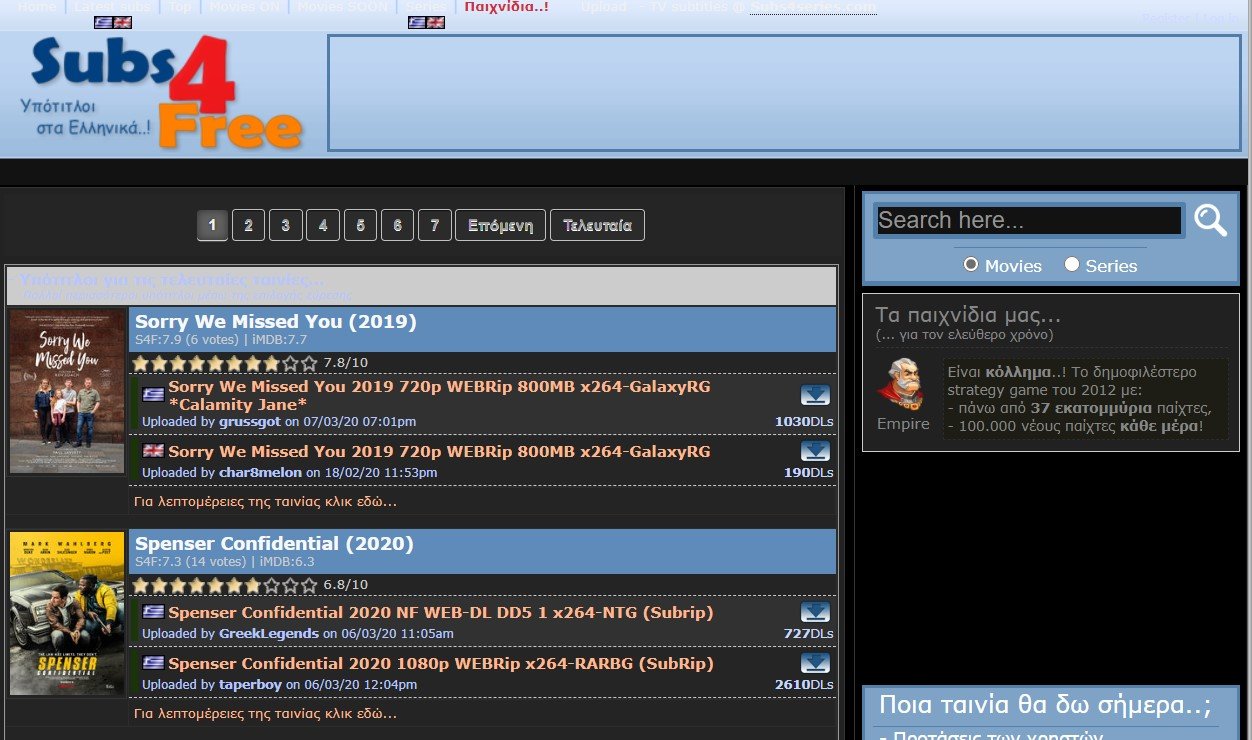Open the Top menu item
Image resolution: width=1252 pixels, height=740 pixels.
[179, 6]
